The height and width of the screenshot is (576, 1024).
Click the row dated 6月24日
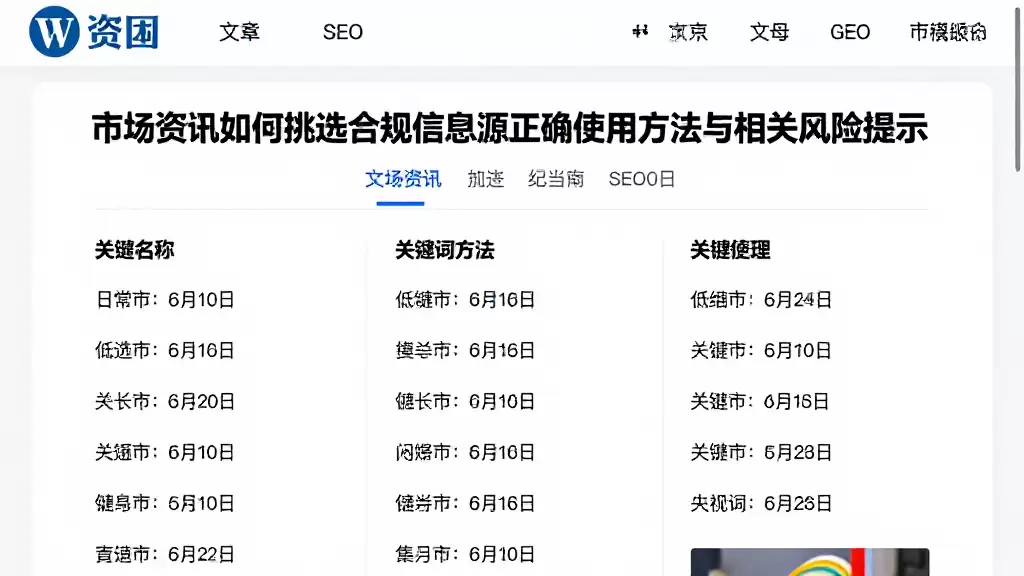(761, 300)
